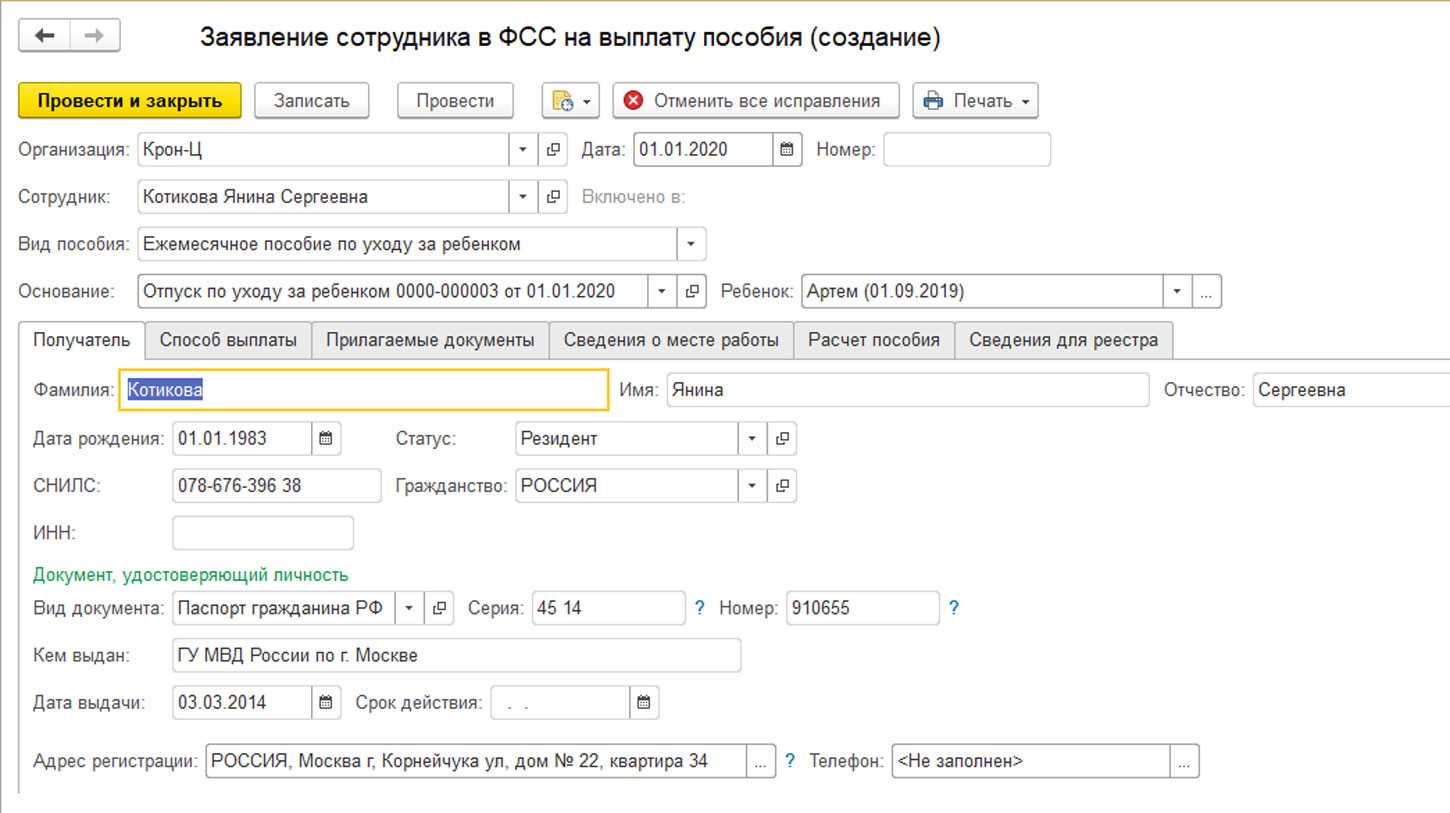Click the ellipsis button next to Телефон

[1184, 761]
